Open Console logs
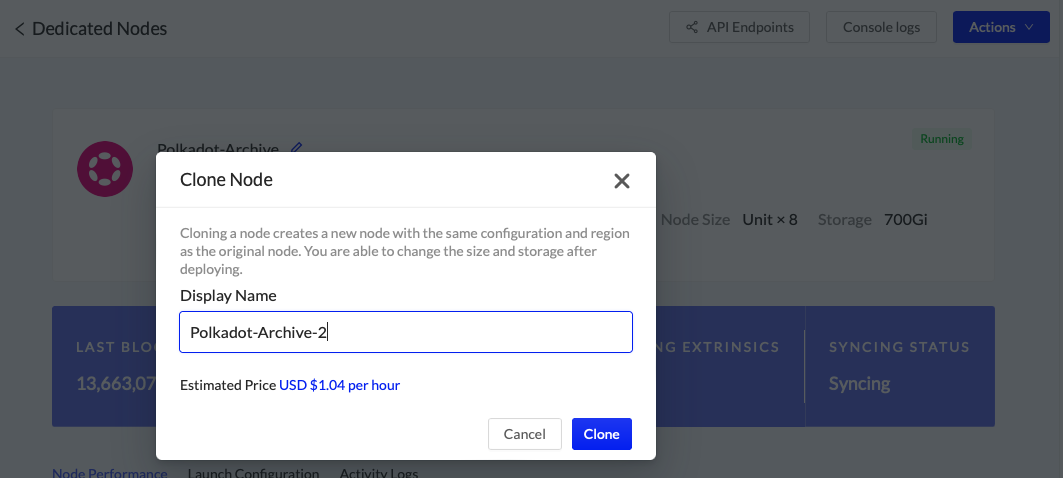The width and height of the screenshot is (1063, 478). 881,27
